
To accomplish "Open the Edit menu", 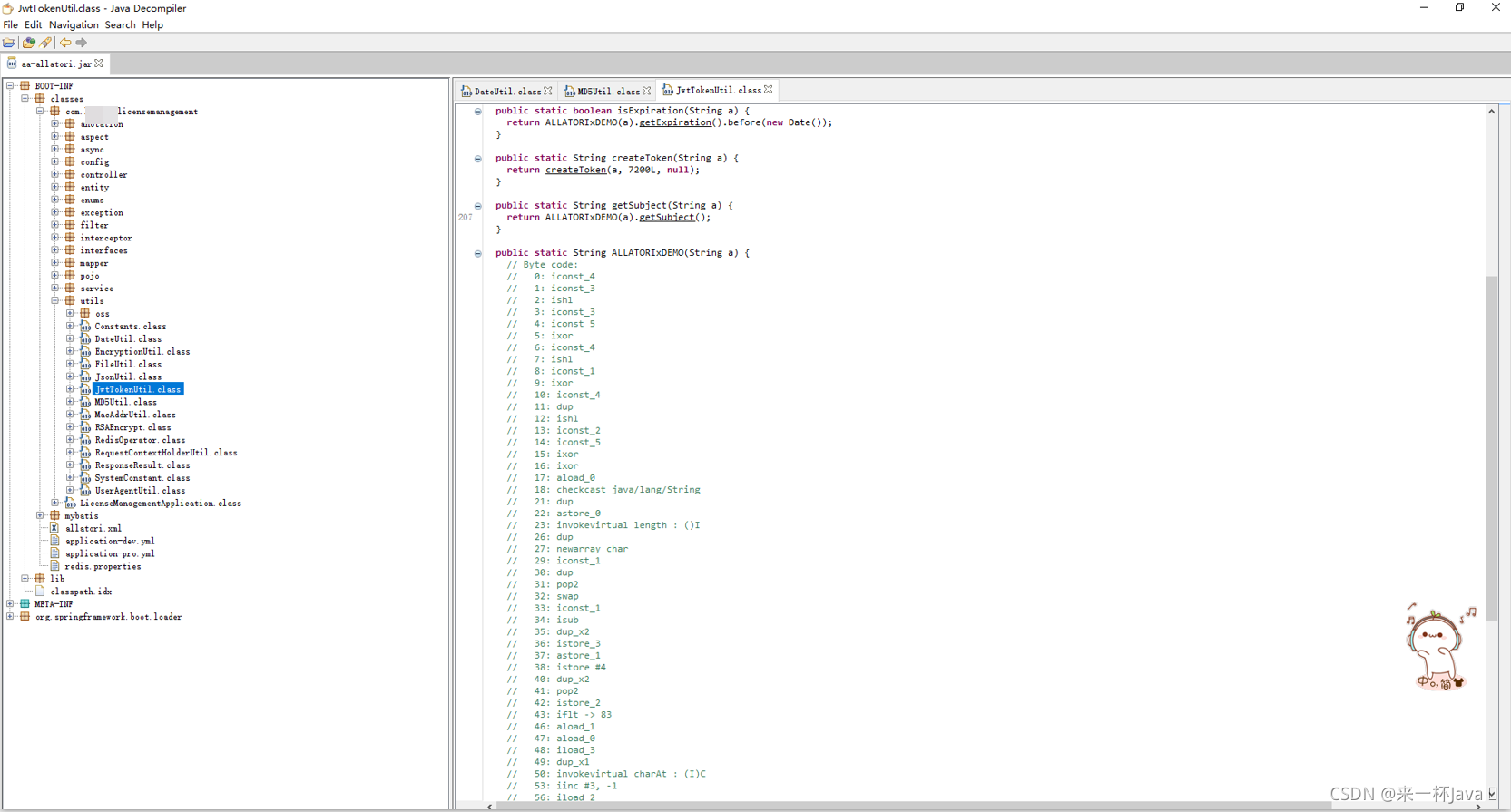I will 34,24.
